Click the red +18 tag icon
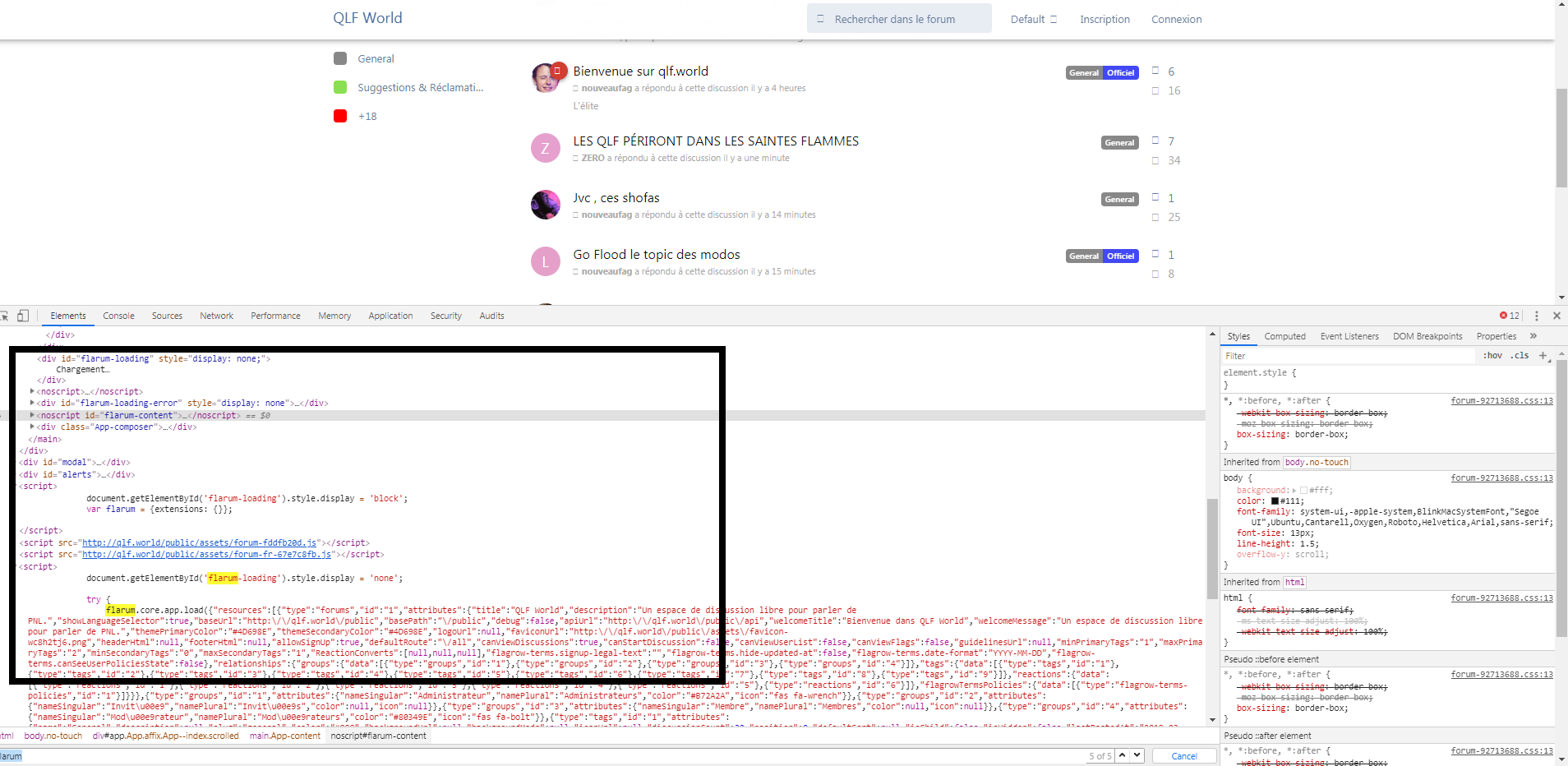 [x=340, y=116]
